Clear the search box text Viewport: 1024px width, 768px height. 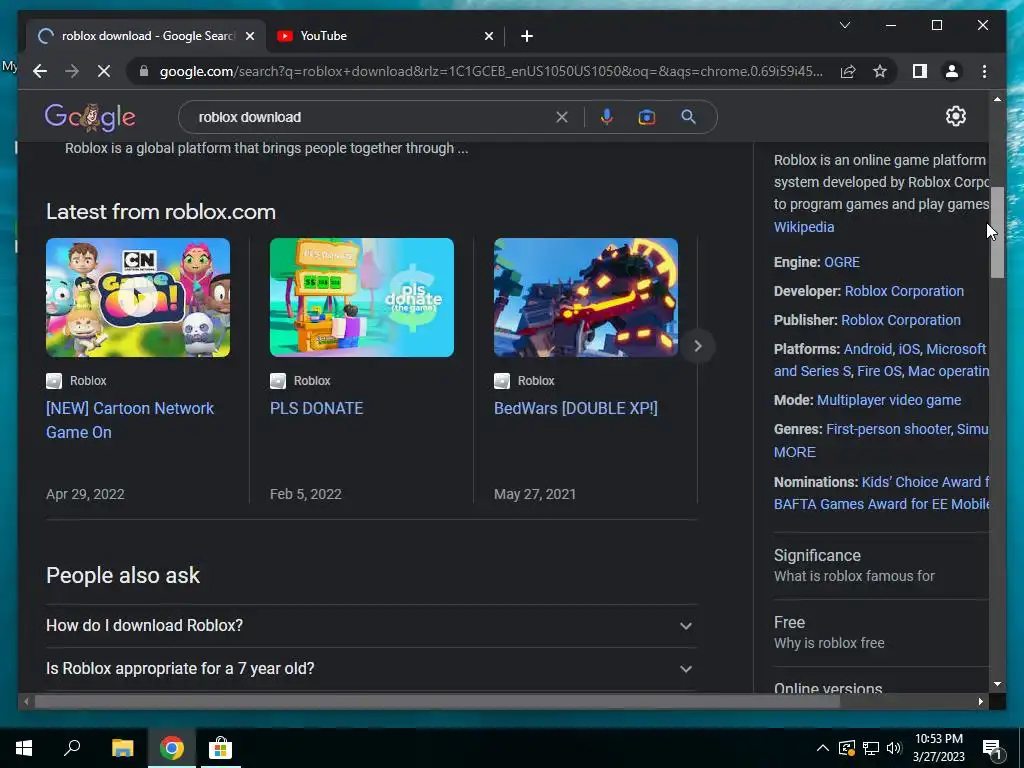point(562,118)
